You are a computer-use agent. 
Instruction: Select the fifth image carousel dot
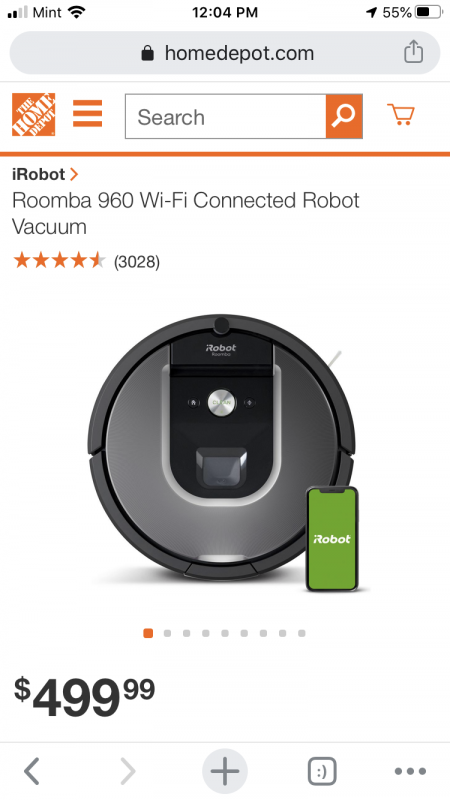[225, 633]
